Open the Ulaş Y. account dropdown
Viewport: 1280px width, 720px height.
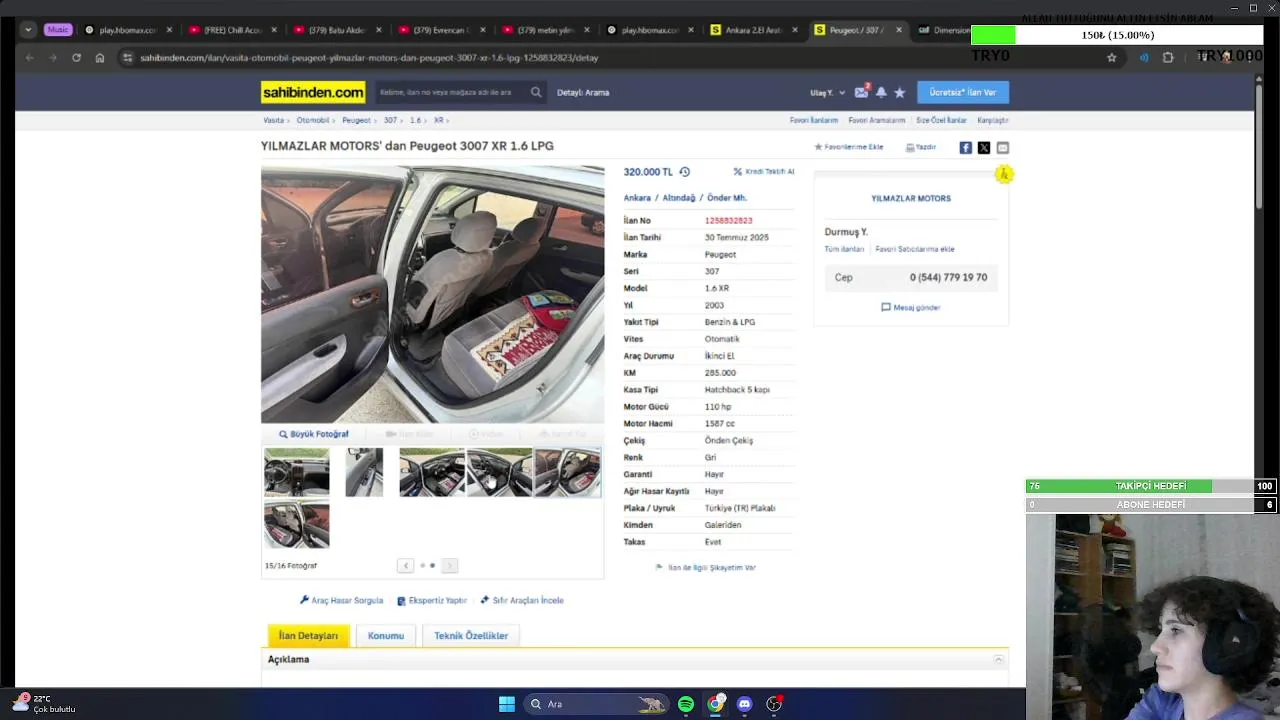[827, 92]
